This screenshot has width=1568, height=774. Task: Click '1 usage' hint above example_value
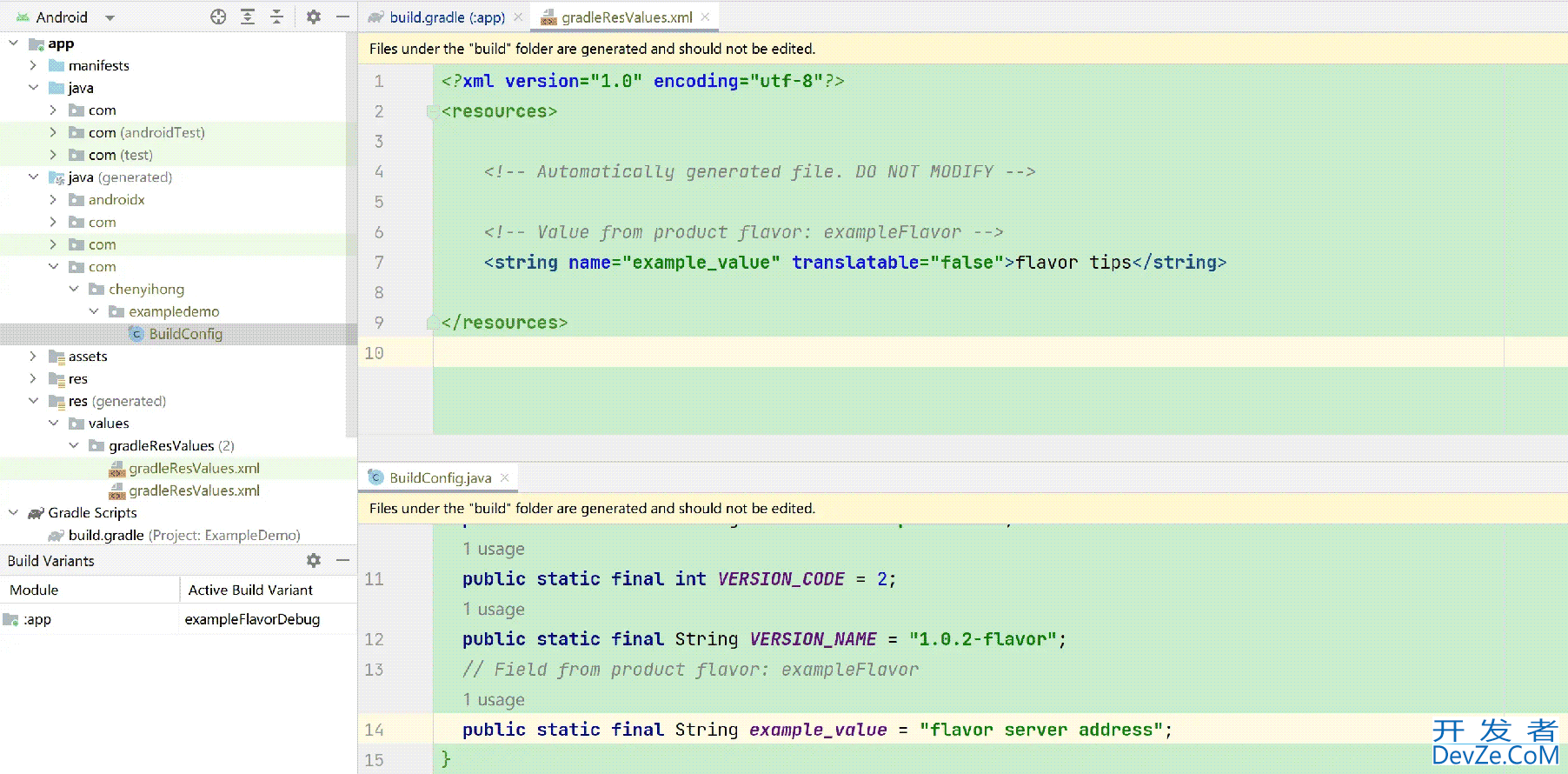(x=493, y=699)
